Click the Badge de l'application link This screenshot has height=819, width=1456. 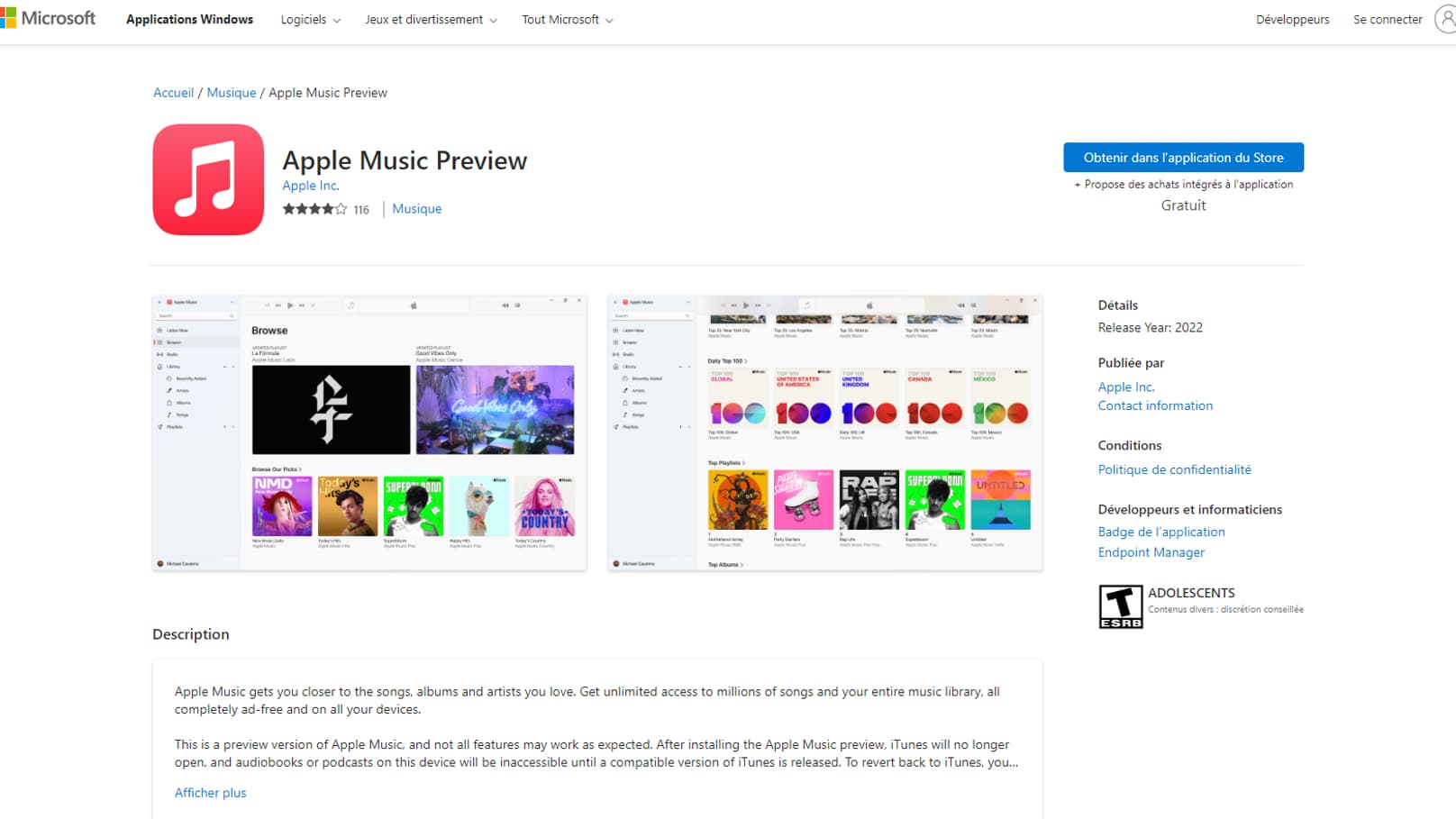point(1160,531)
